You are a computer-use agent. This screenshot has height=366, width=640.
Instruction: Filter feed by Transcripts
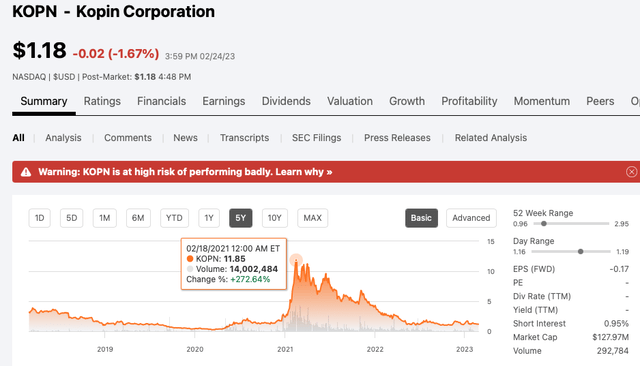(244, 138)
